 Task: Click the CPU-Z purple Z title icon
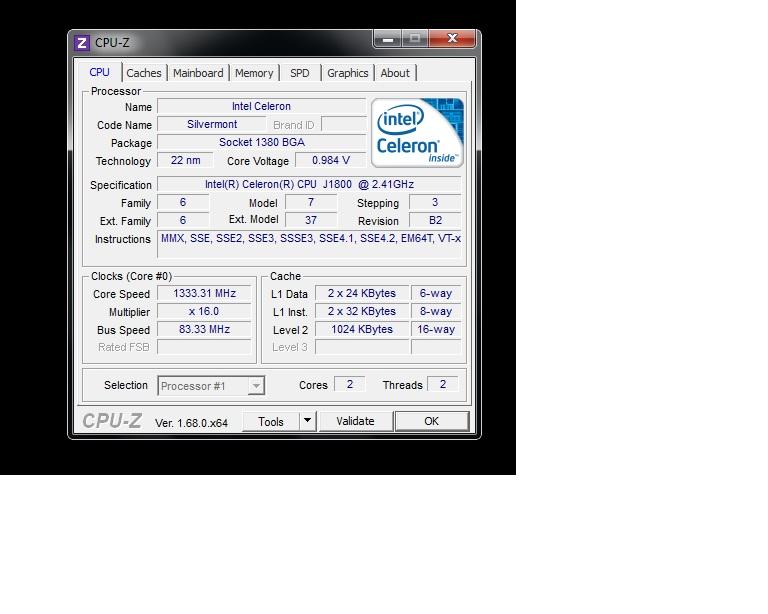(x=82, y=43)
